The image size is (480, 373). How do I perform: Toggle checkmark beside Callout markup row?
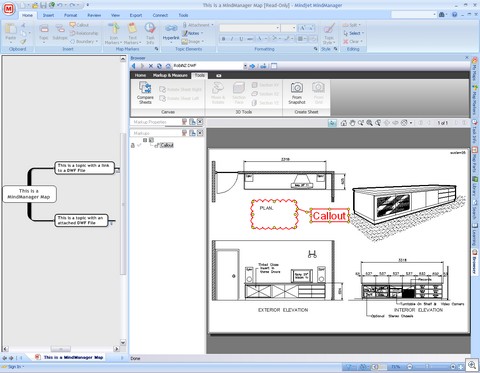(139, 145)
